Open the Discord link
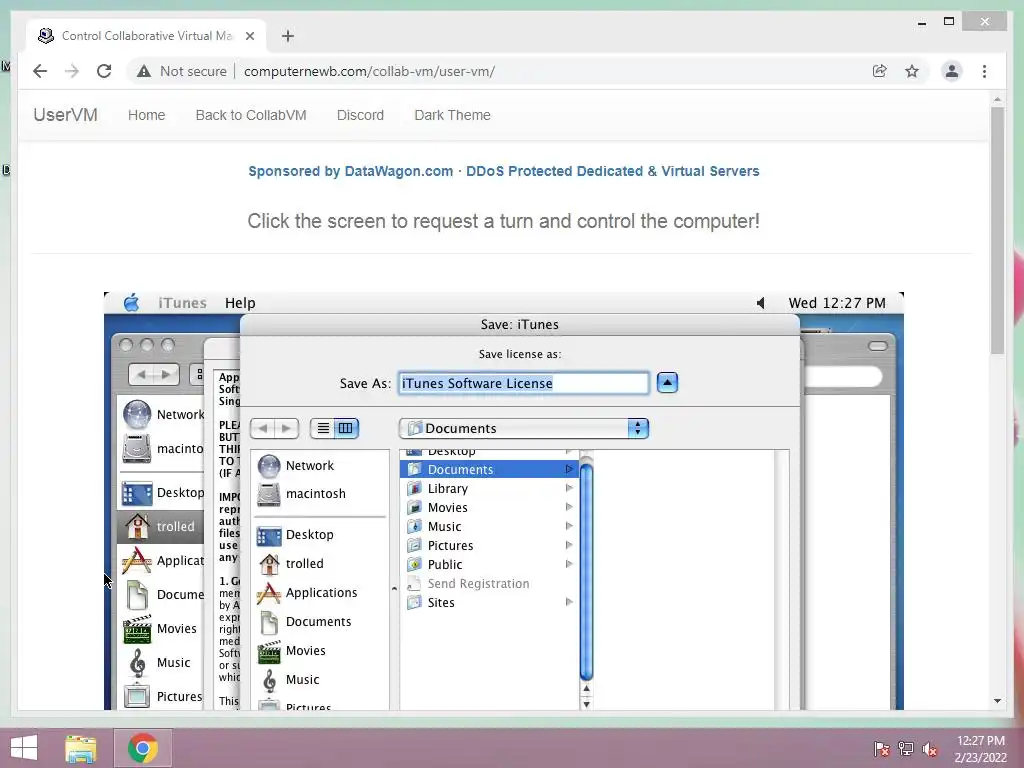The height and width of the screenshot is (768, 1024). (x=360, y=115)
